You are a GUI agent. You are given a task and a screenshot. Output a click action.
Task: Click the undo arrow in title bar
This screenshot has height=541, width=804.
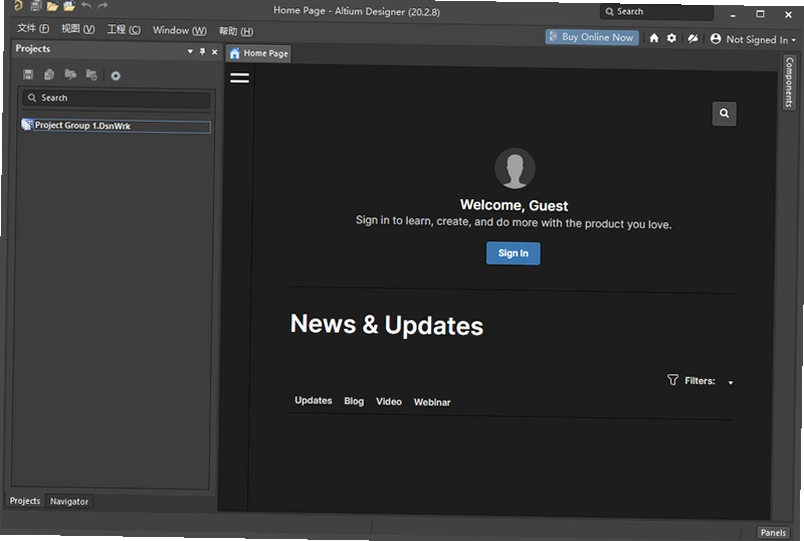click(87, 6)
